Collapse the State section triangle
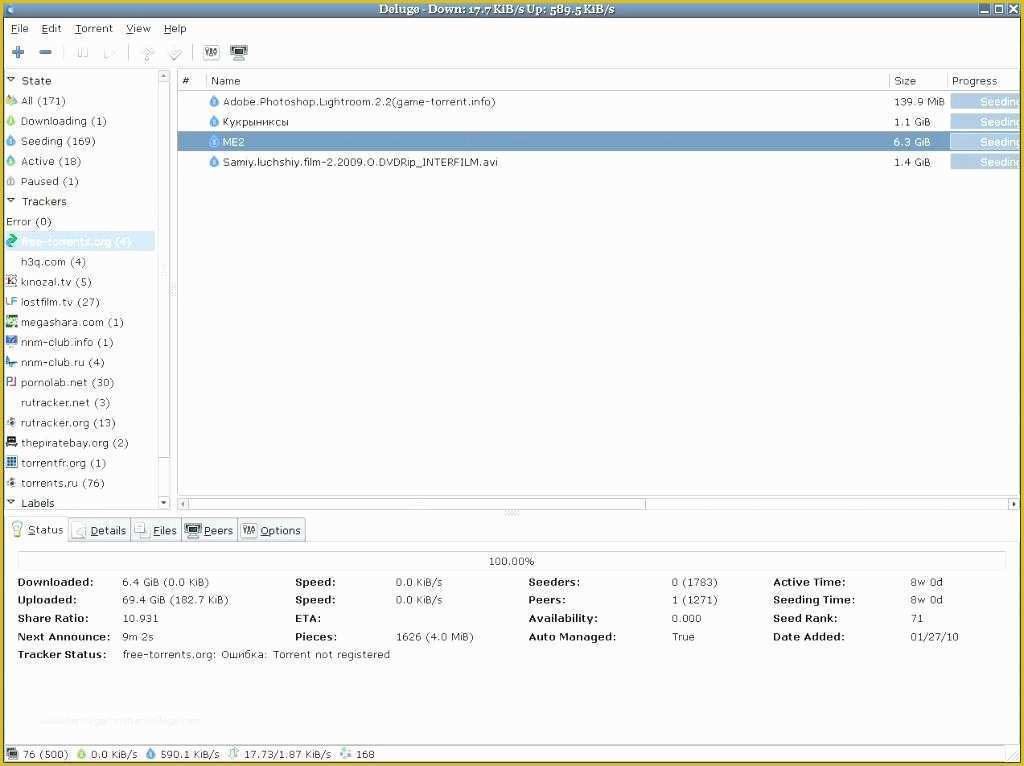This screenshot has width=1024, height=766. (x=11, y=80)
